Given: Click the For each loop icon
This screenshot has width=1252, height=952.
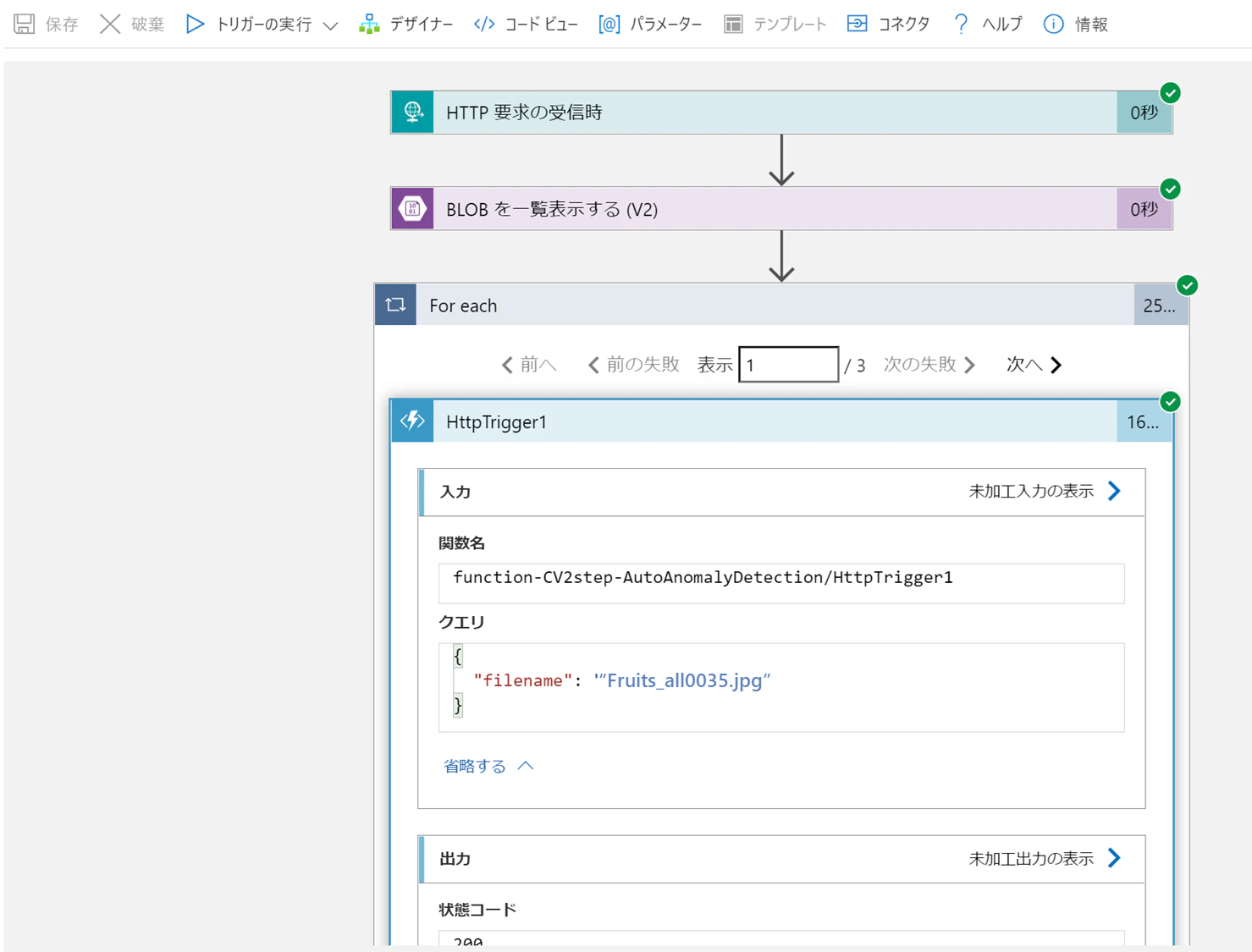Looking at the screenshot, I should pyautogui.click(x=395, y=305).
